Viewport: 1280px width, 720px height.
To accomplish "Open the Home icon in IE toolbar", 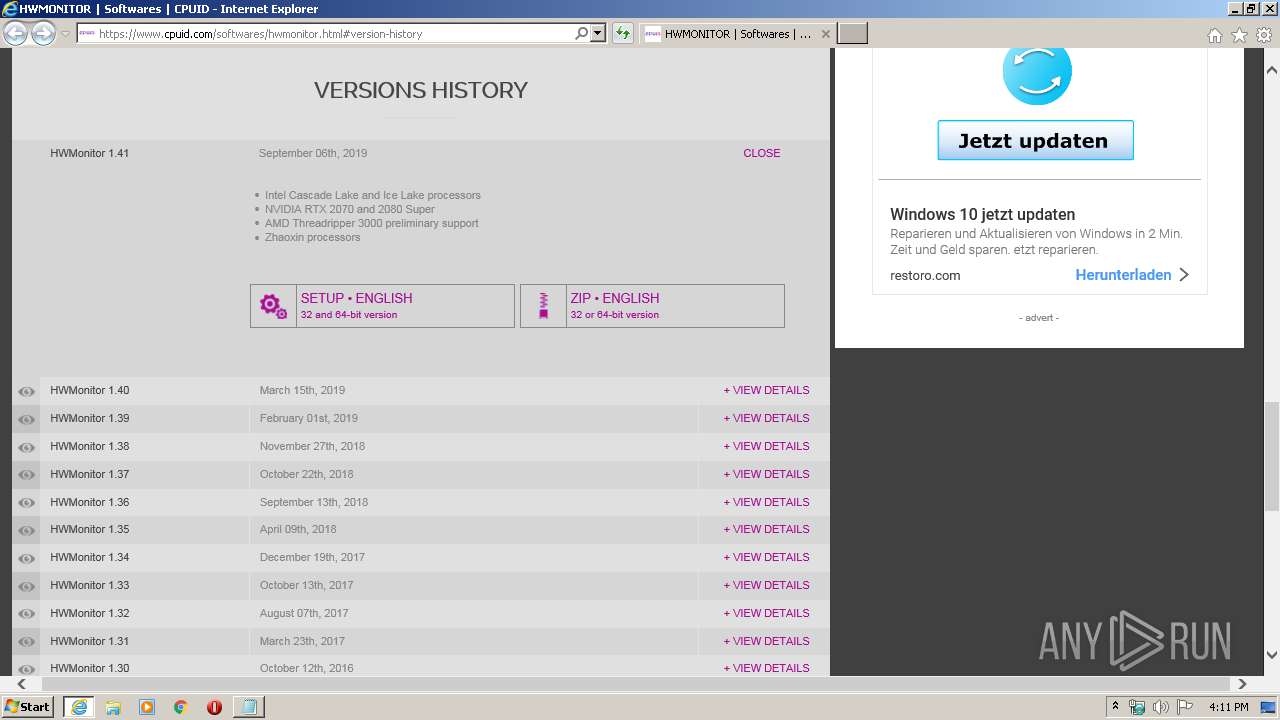I will [x=1214, y=35].
